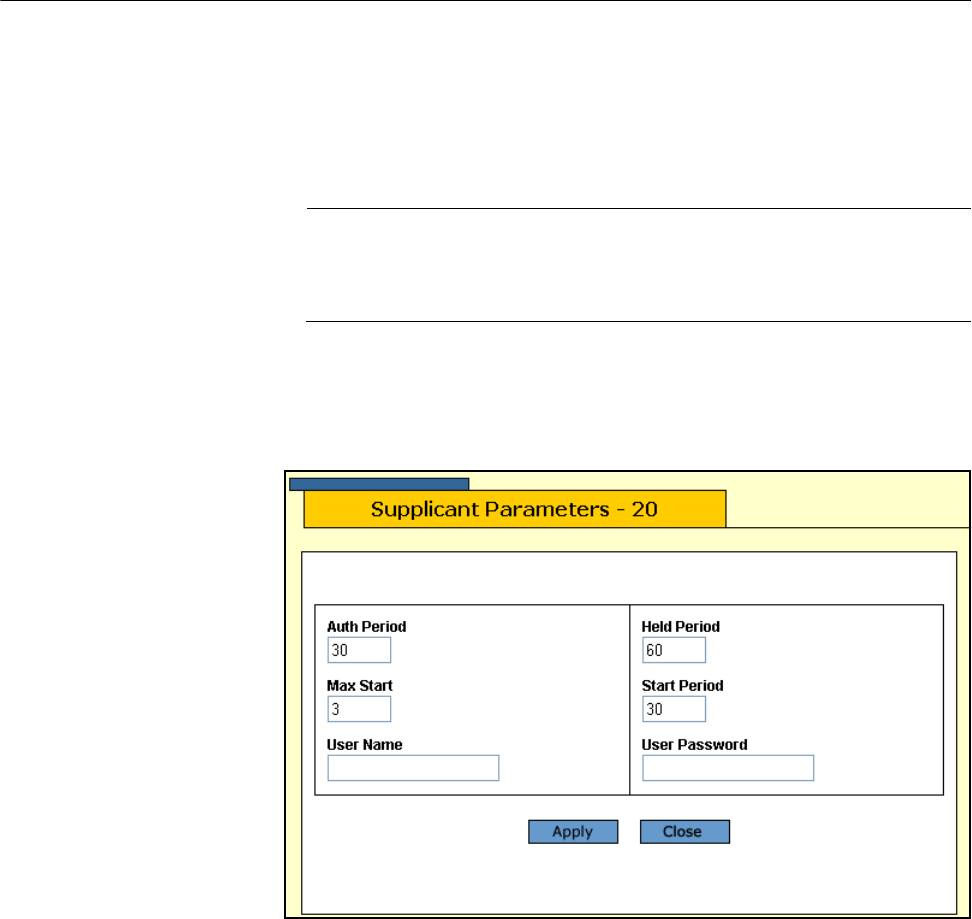This screenshot has height=919, width=972.
Task: Click the Close button
Action: click(x=684, y=832)
